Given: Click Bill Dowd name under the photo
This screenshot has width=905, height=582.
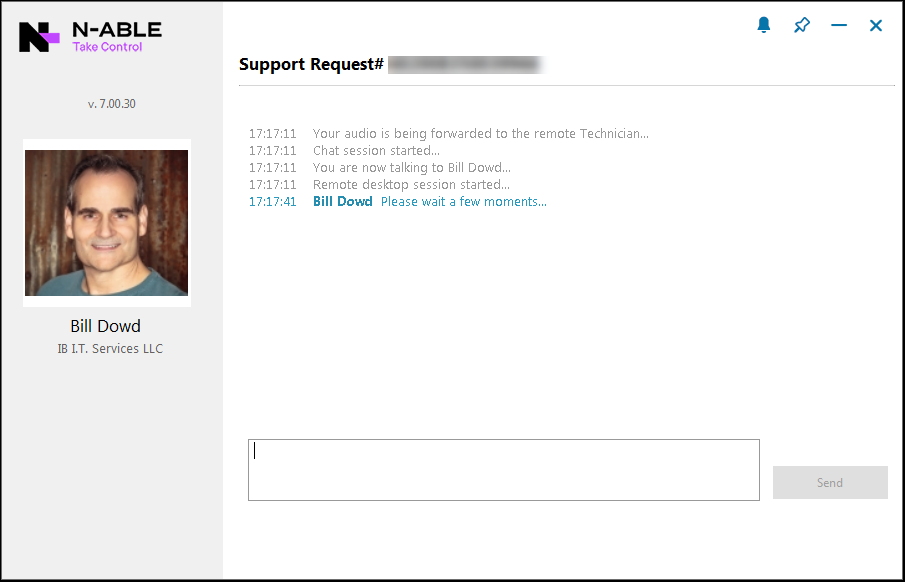Looking at the screenshot, I should [106, 326].
